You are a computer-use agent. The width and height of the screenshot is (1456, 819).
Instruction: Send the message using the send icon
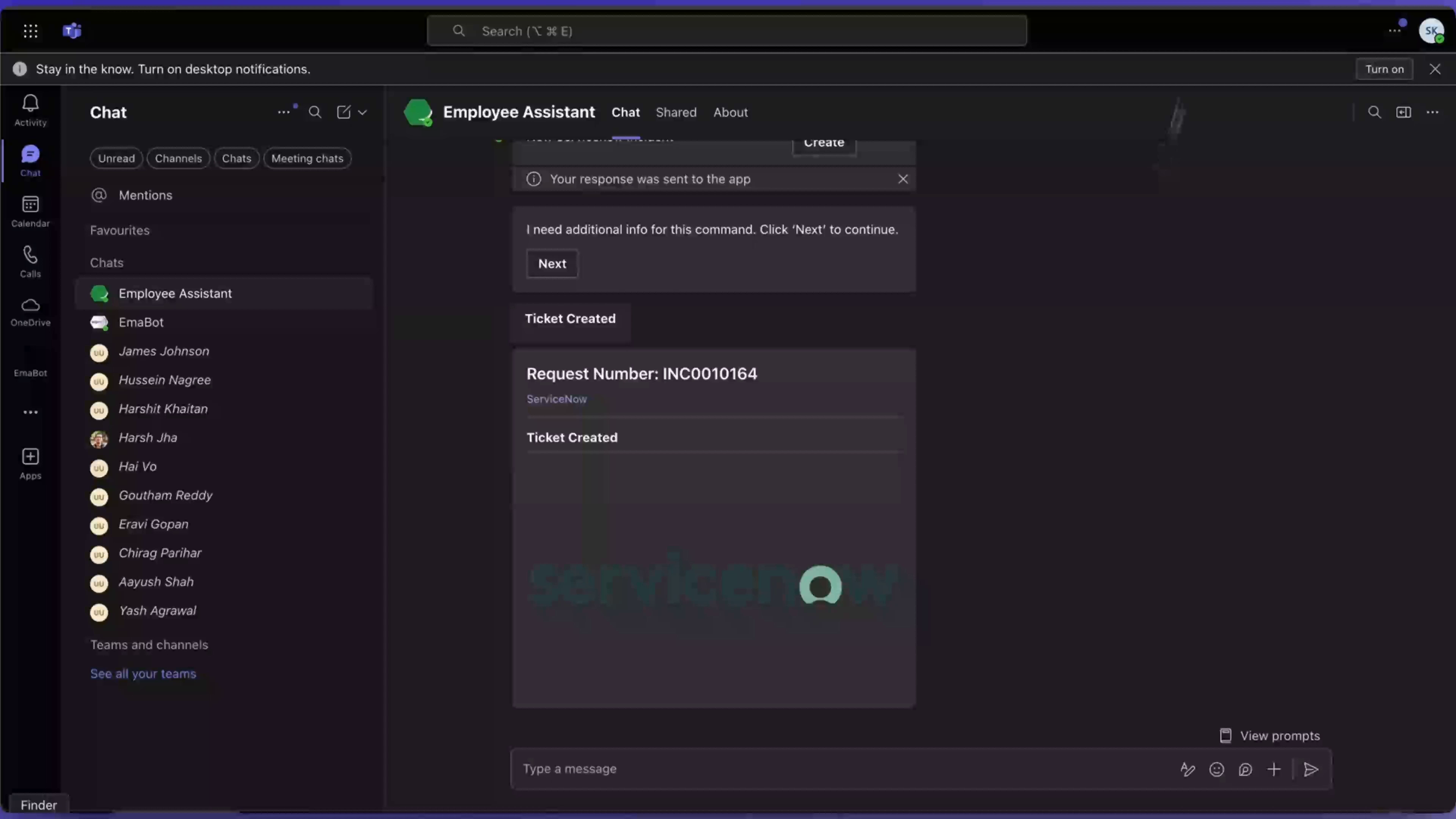pos(1311,769)
